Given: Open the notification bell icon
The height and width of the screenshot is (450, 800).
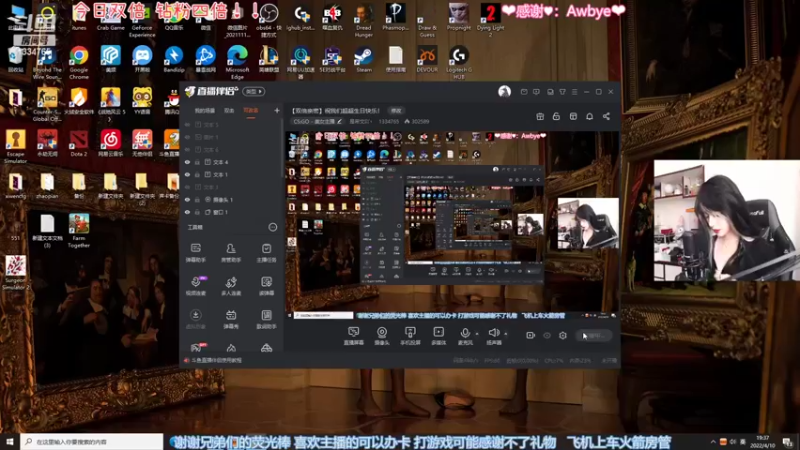Looking at the screenshot, I should click(x=589, y=116).
